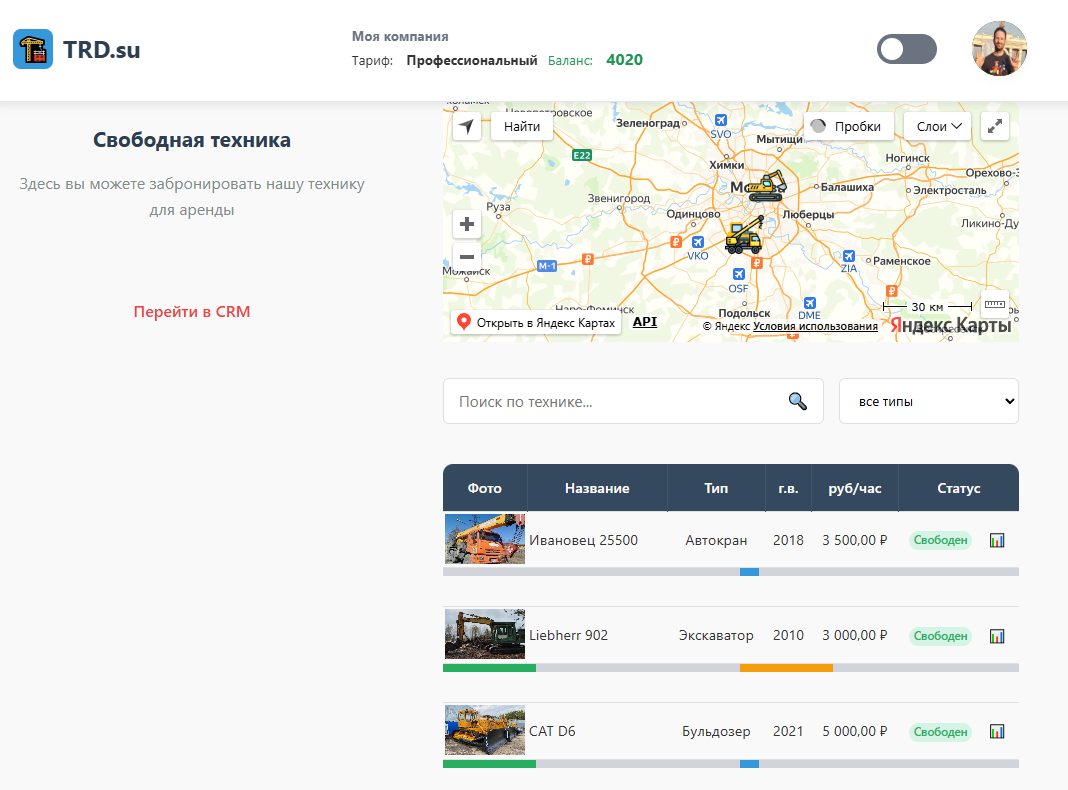This screenshot has width=1068, height=790.
Task: Open the user avatar profile photo
Action: click(x=999, y=48)
